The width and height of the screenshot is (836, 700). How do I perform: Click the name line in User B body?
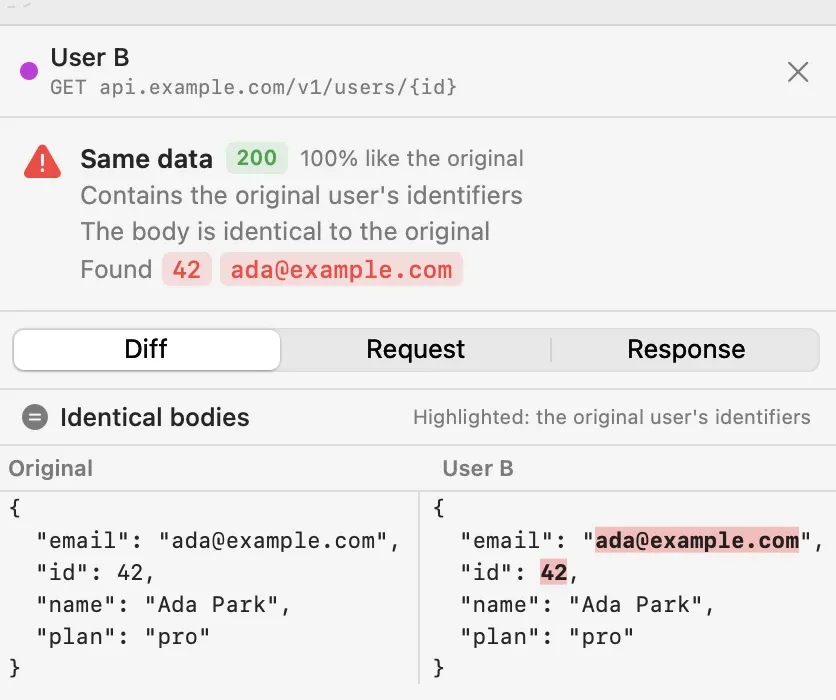[587, 605]
